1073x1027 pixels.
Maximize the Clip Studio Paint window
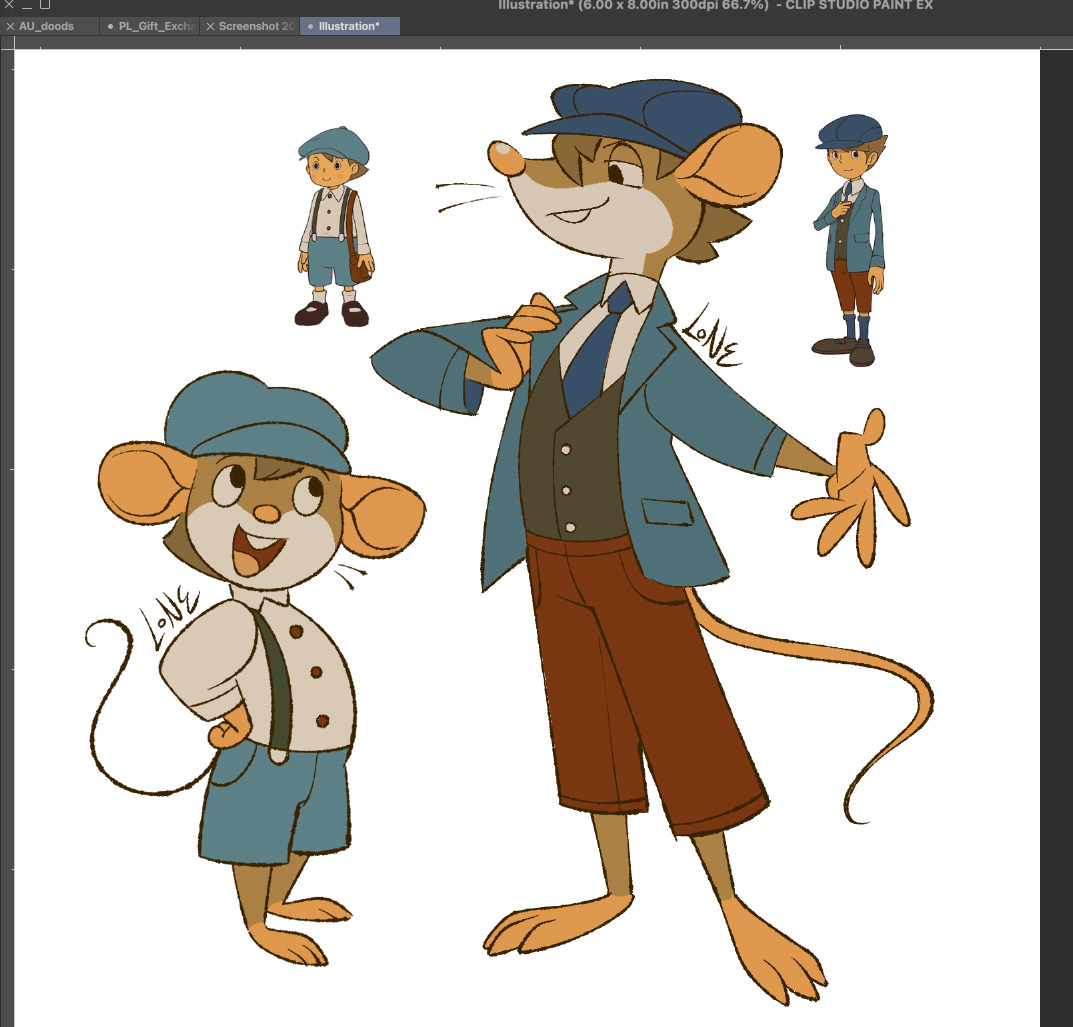44,5
